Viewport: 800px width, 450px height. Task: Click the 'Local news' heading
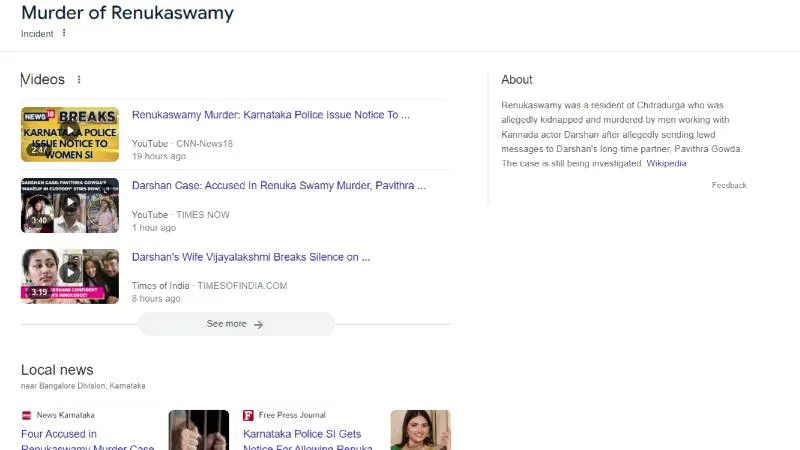coord(57,370)
